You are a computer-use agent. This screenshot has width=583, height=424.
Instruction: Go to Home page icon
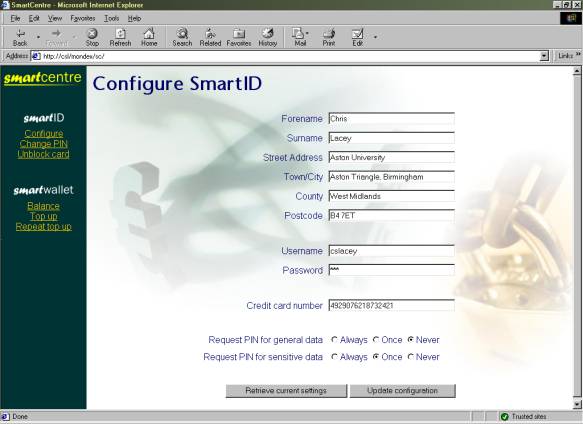point(149,37)
